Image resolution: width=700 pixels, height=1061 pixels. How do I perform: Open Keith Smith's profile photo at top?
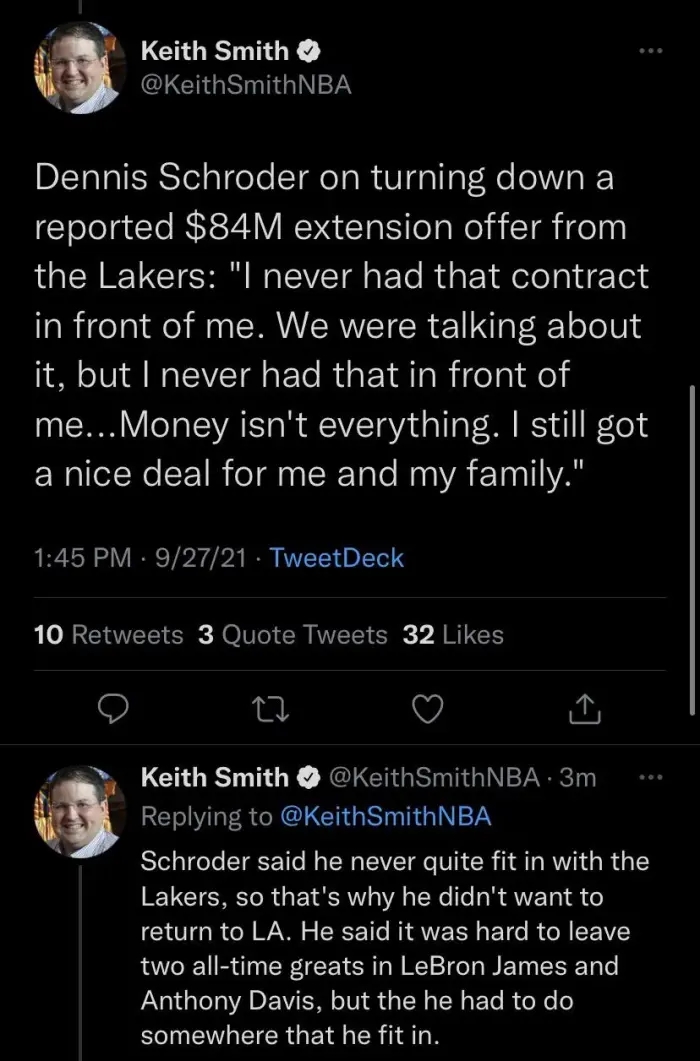[80, 67]
